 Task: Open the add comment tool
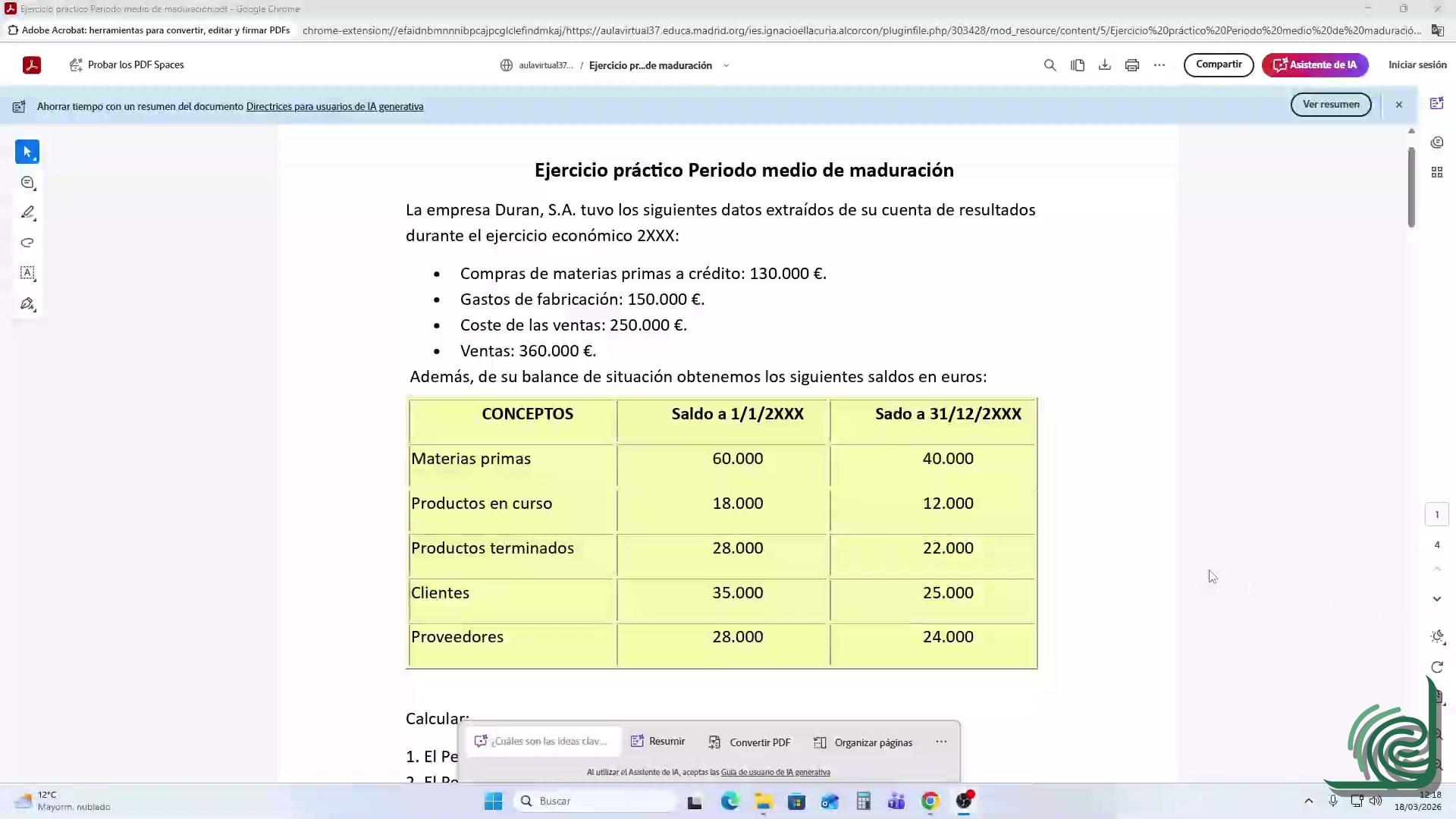click(x=27, y=183)
